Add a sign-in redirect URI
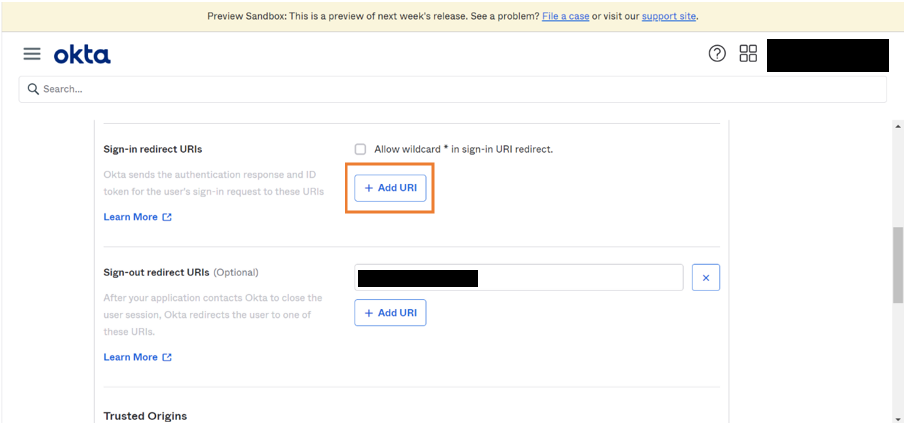Image resolution: width=907 pixels, height=436 pixels. [390, 188]
